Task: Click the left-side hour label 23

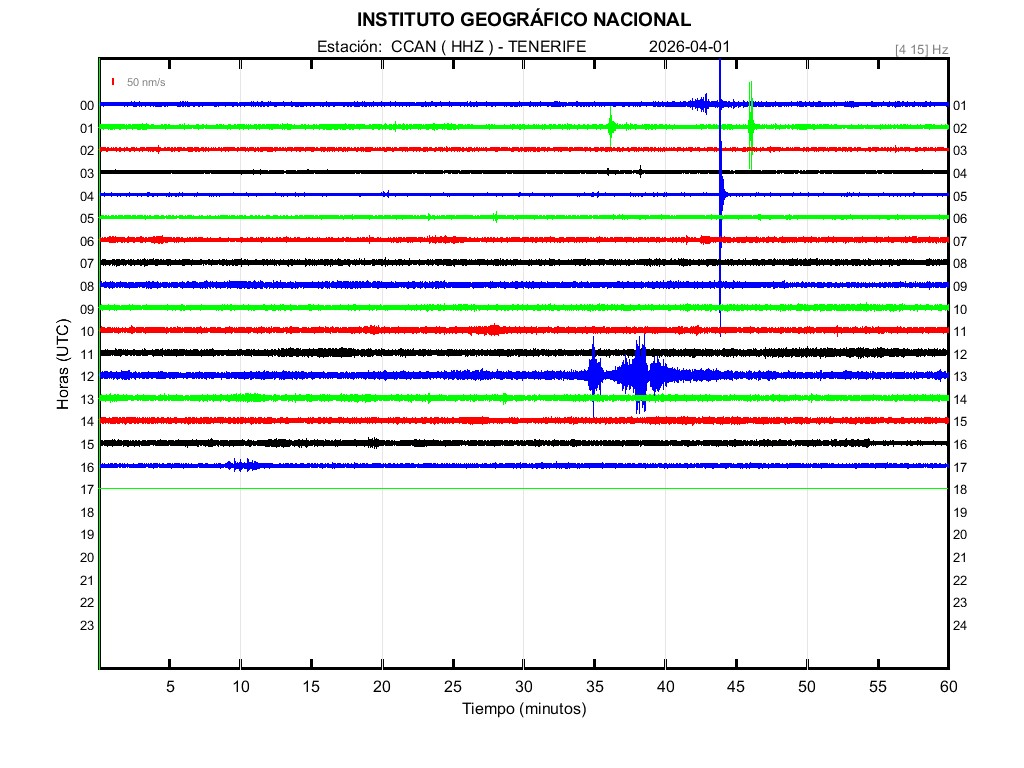Action: (x=86, y=625)
